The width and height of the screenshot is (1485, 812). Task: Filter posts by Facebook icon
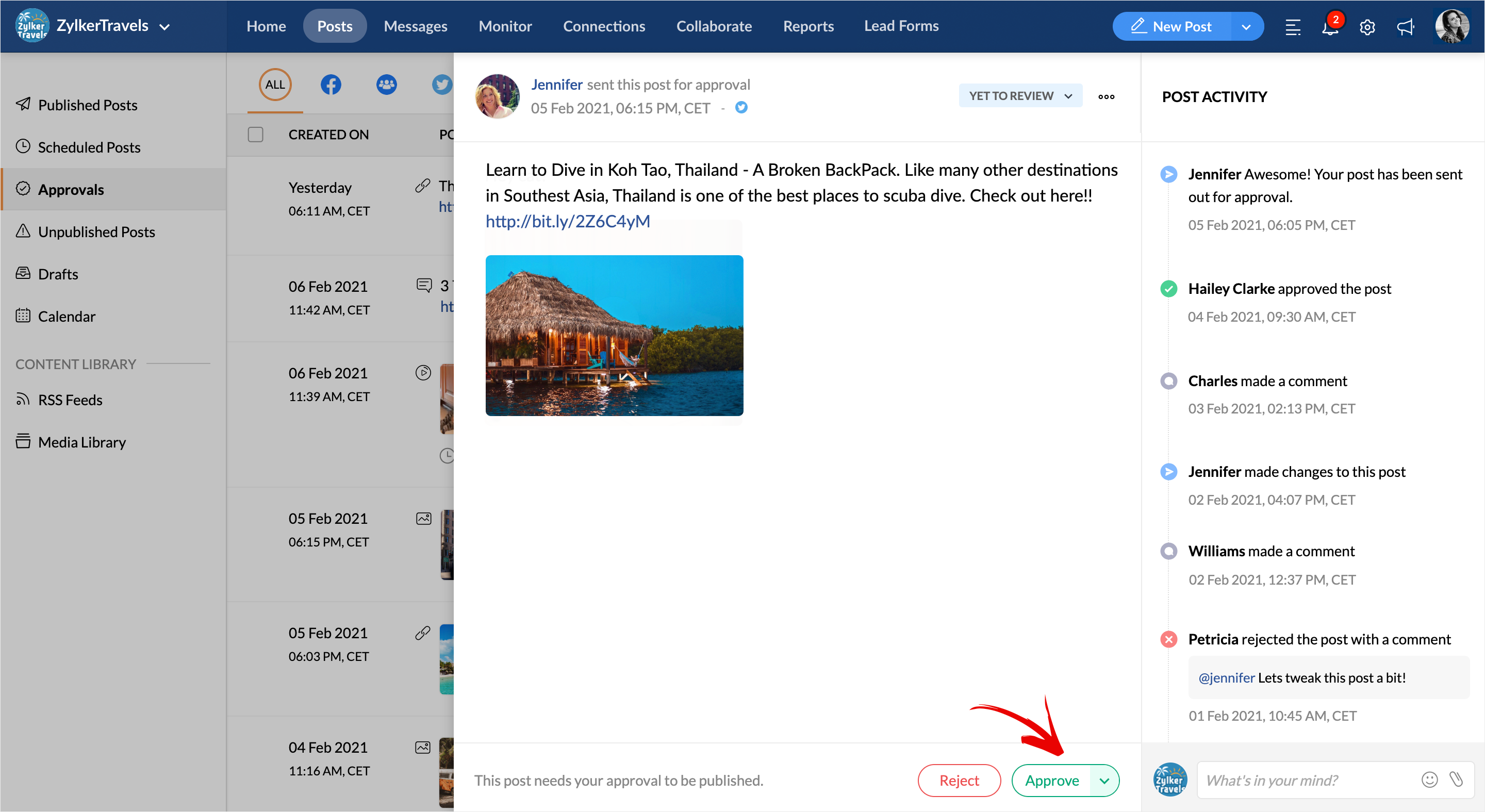331,85
